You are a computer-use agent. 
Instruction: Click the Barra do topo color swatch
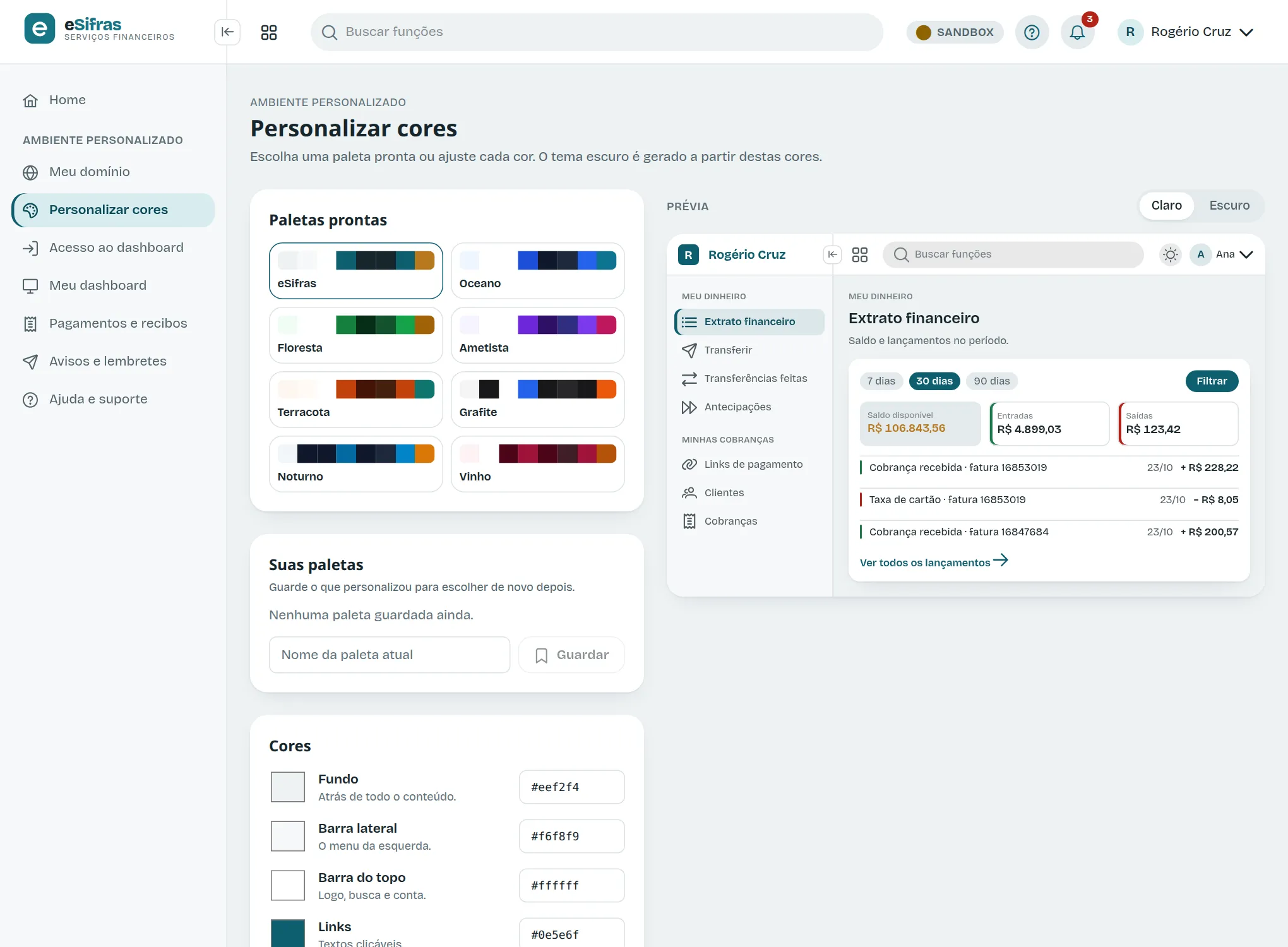[x=288, y=885]
